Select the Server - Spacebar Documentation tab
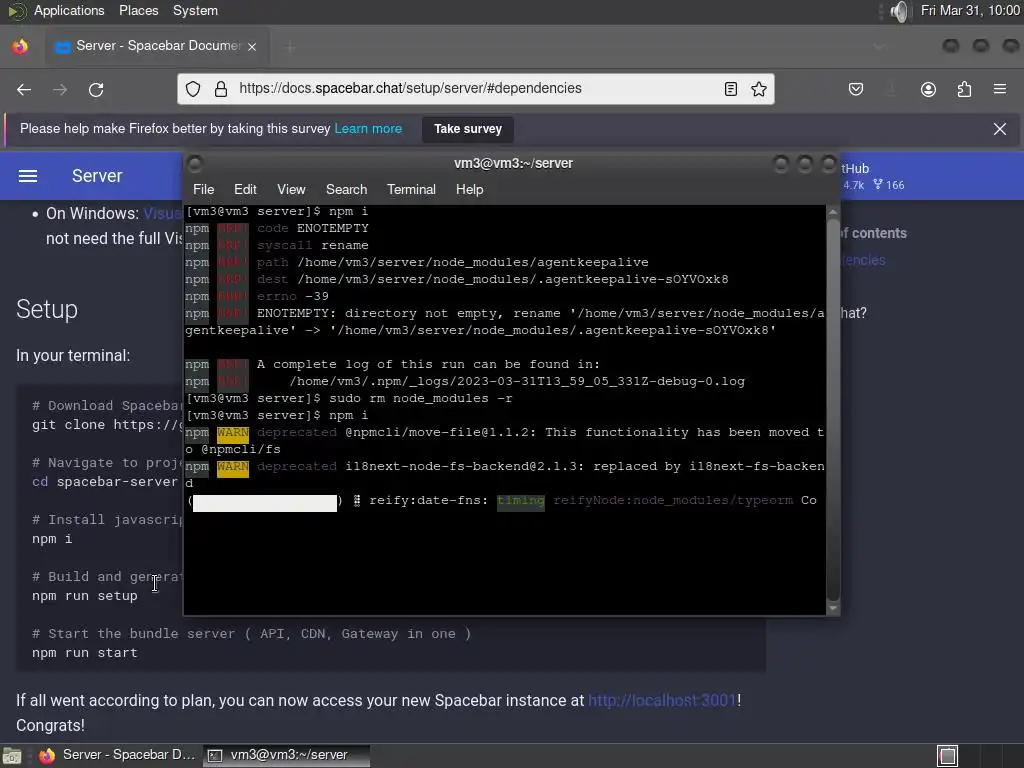1024x768 pixels. (x=157, y=46)
